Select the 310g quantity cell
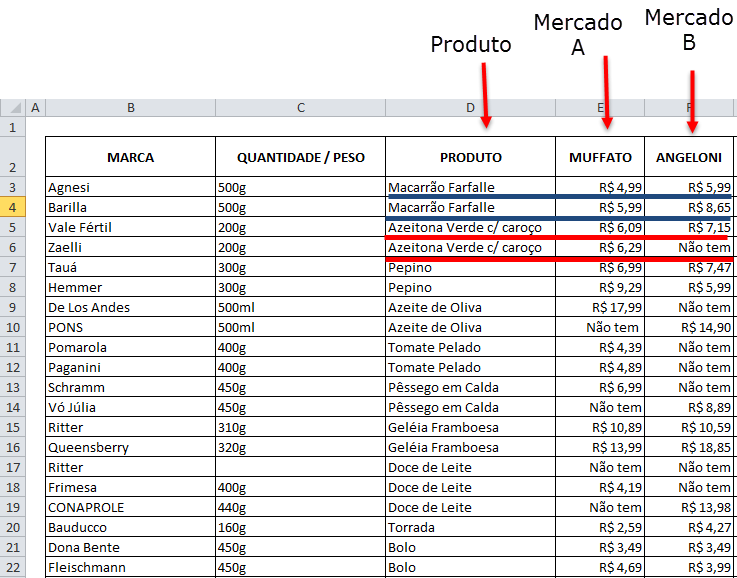Screen dimensions: 737x578 point(300,427)
